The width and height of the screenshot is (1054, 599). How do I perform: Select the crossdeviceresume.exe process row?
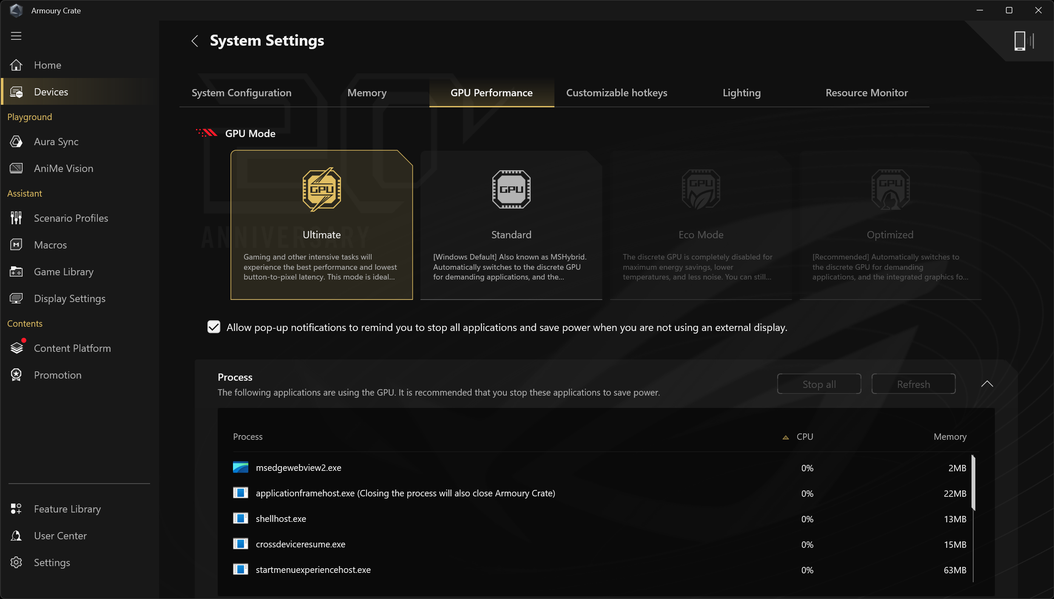pyautogui.click(x=600, y=545)
